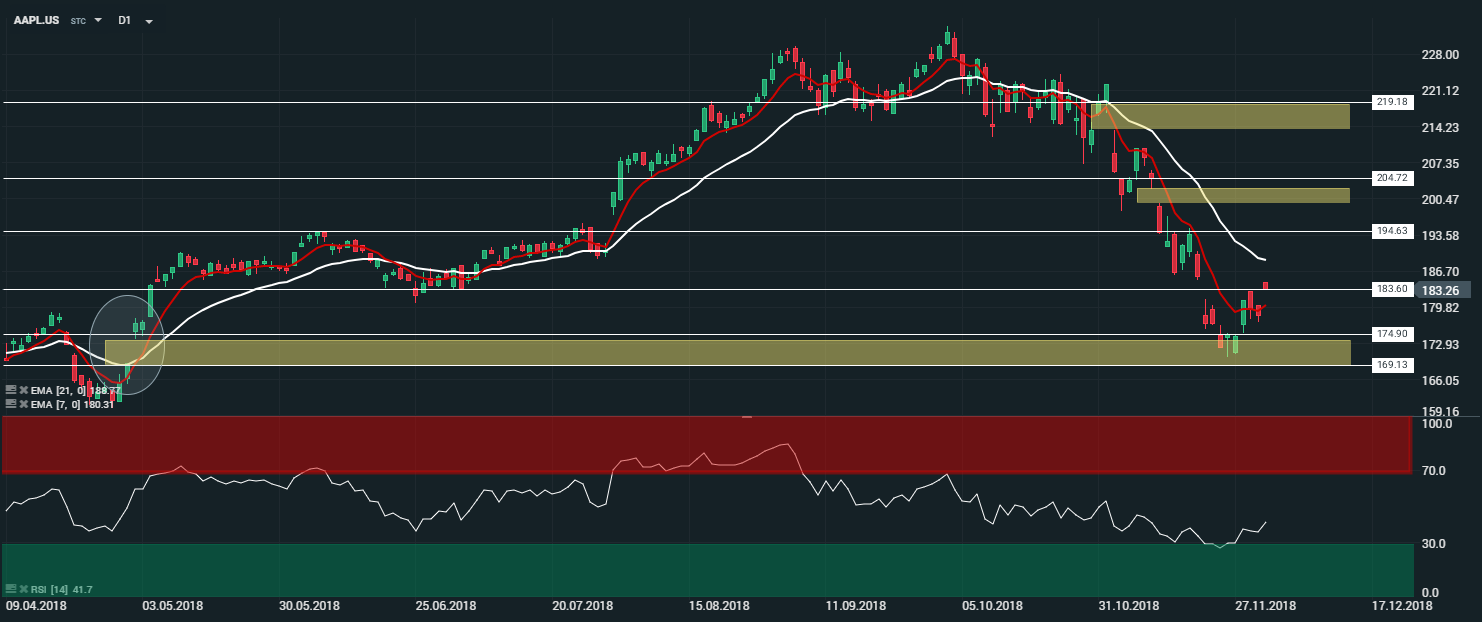Click the red overbought RSI zone
This screenshot has height=622, width=1482.
[x=706, y=445]
